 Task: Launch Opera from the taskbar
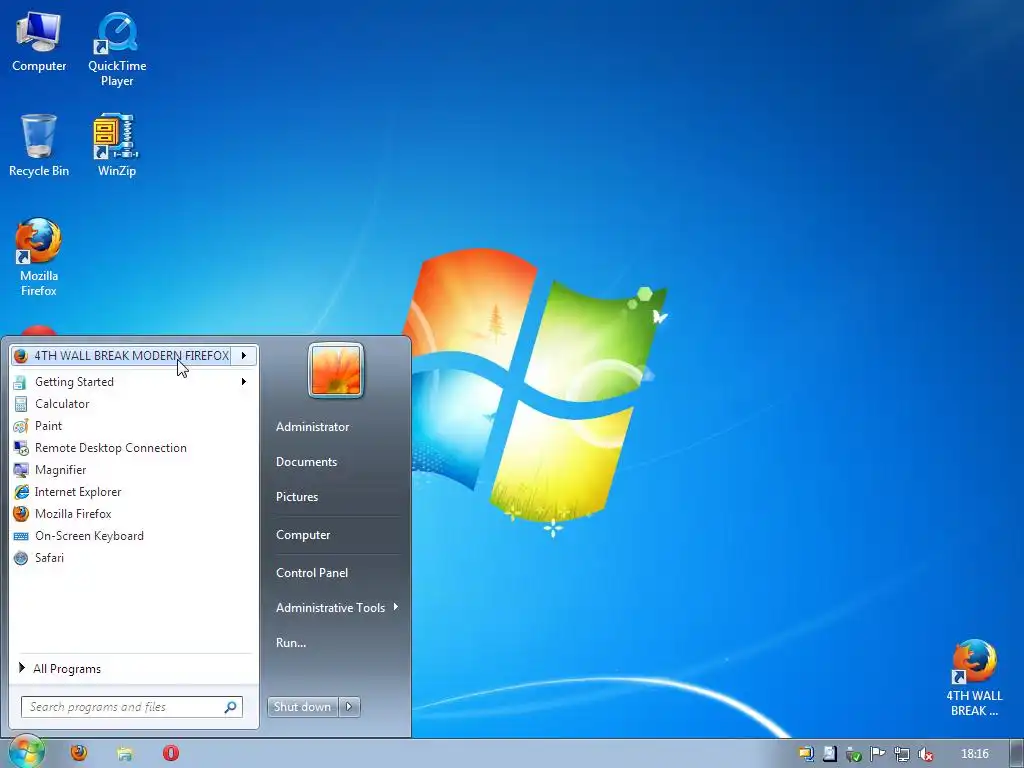tap(170, 753)
